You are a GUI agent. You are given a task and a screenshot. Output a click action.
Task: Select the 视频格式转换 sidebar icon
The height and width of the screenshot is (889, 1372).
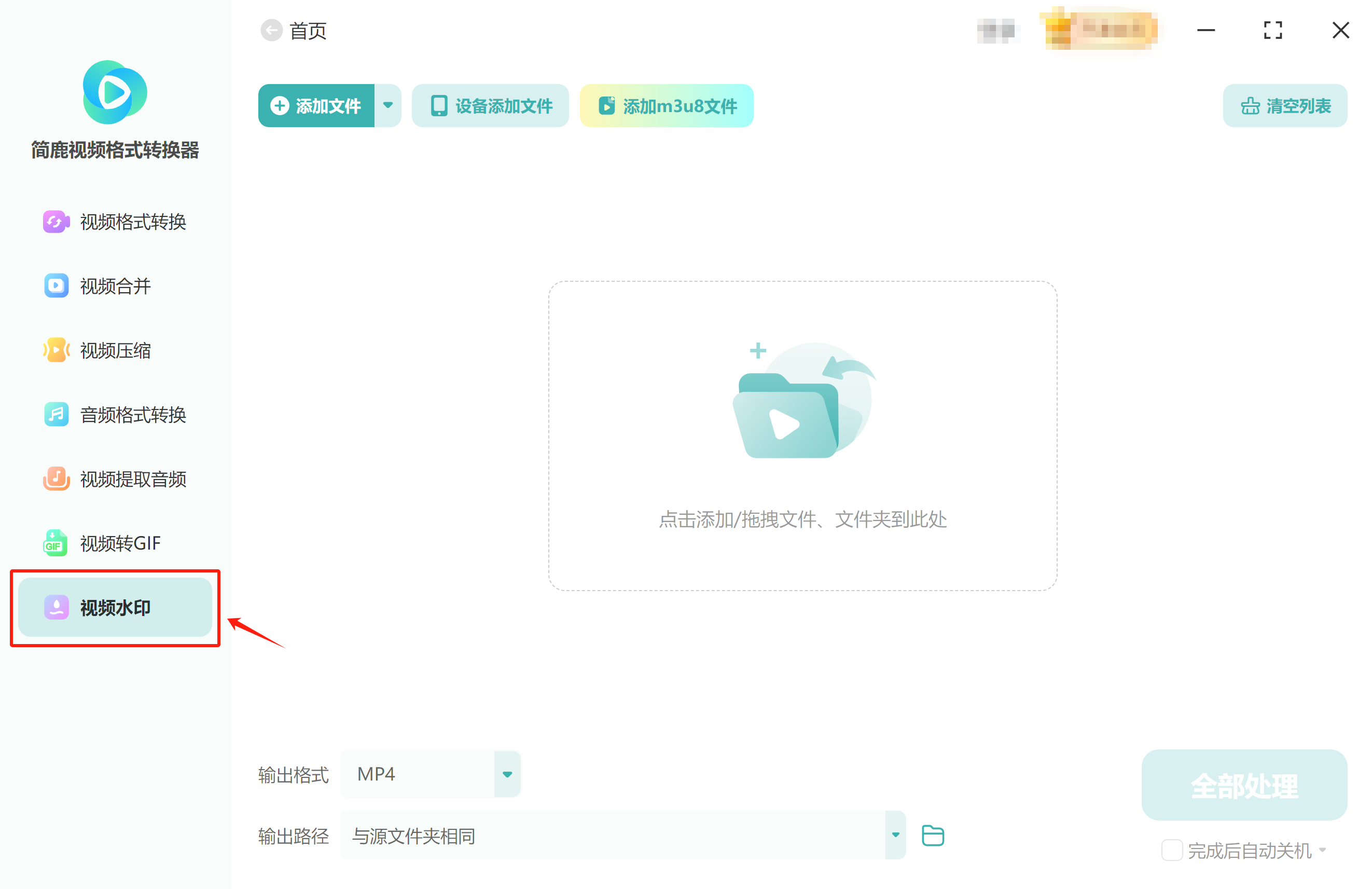56,222
